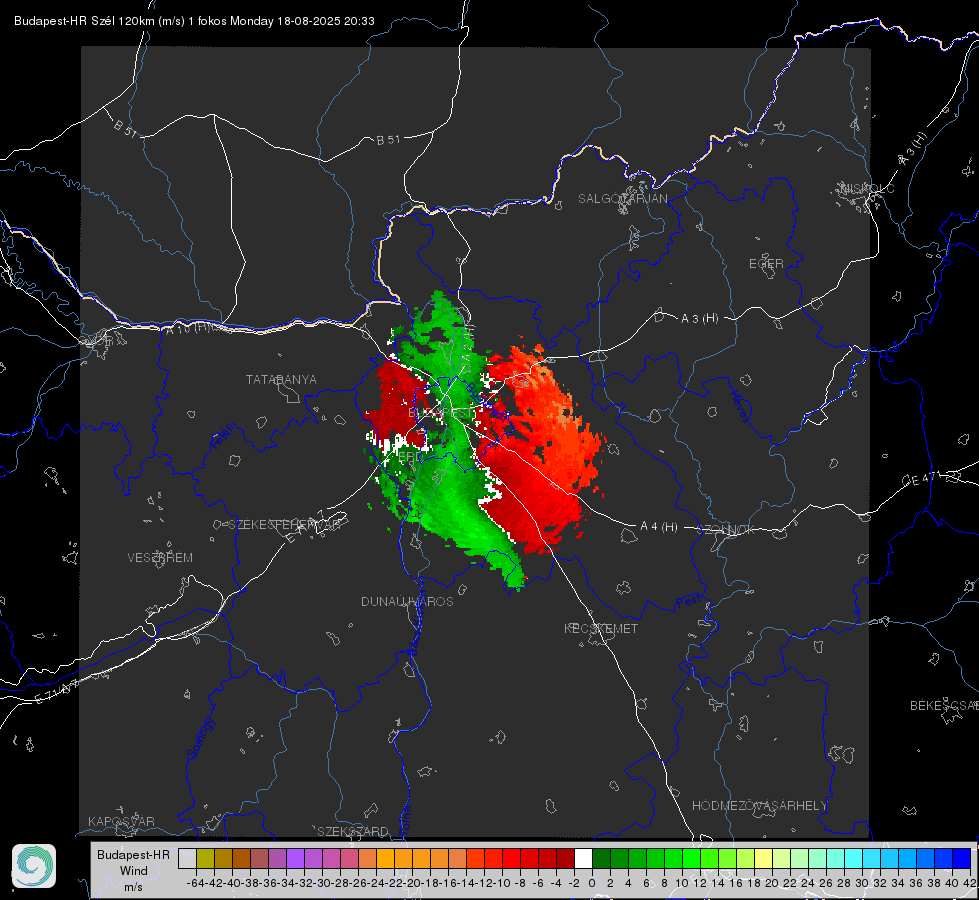Pick the violet swatch between -34 and -32
The width and height of the screenshot is (979, 900).
pos(295,858)
